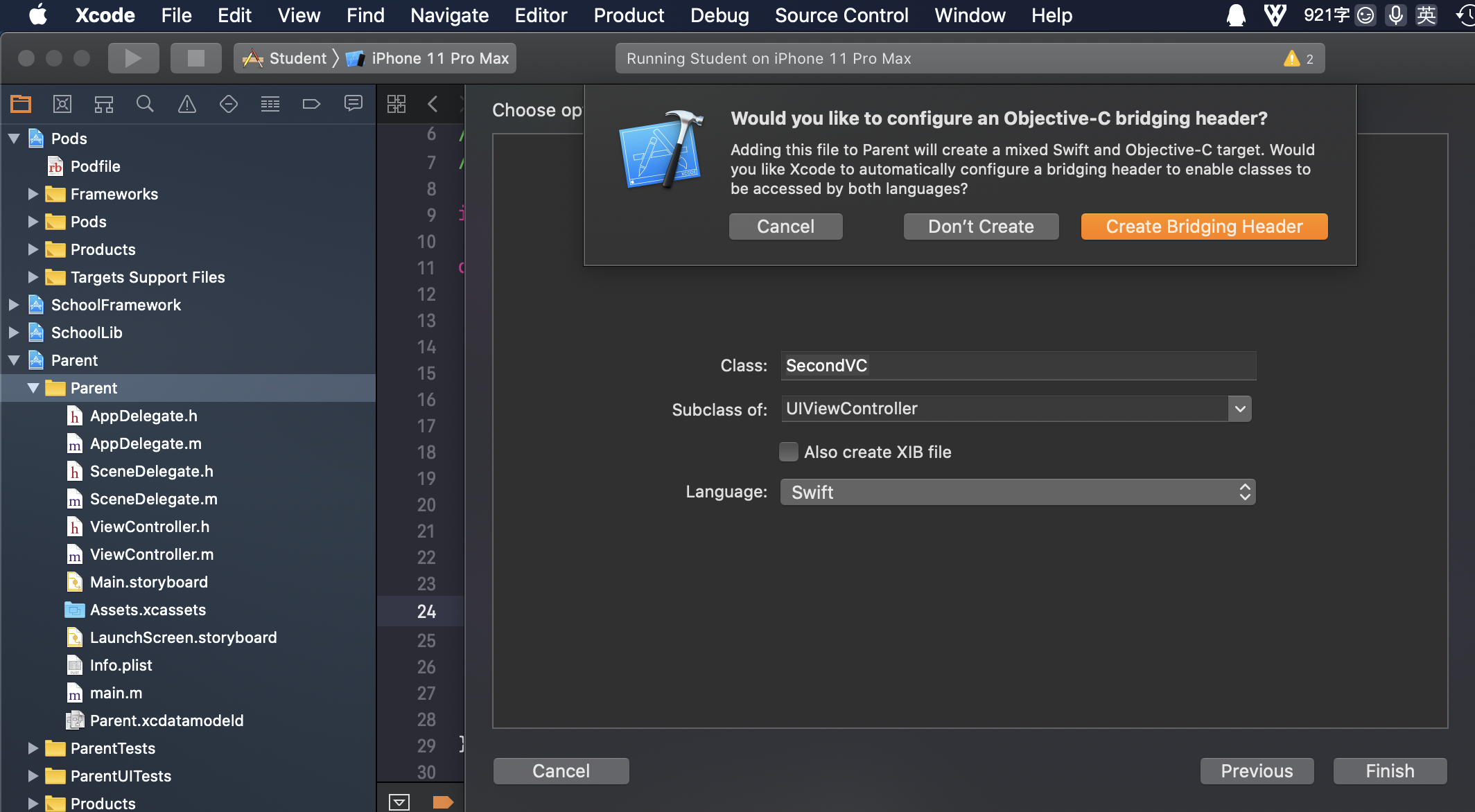The image size is (1475, 812).
Task: Open the Subclass of dropdown arrow
Action: point(1240,409)
